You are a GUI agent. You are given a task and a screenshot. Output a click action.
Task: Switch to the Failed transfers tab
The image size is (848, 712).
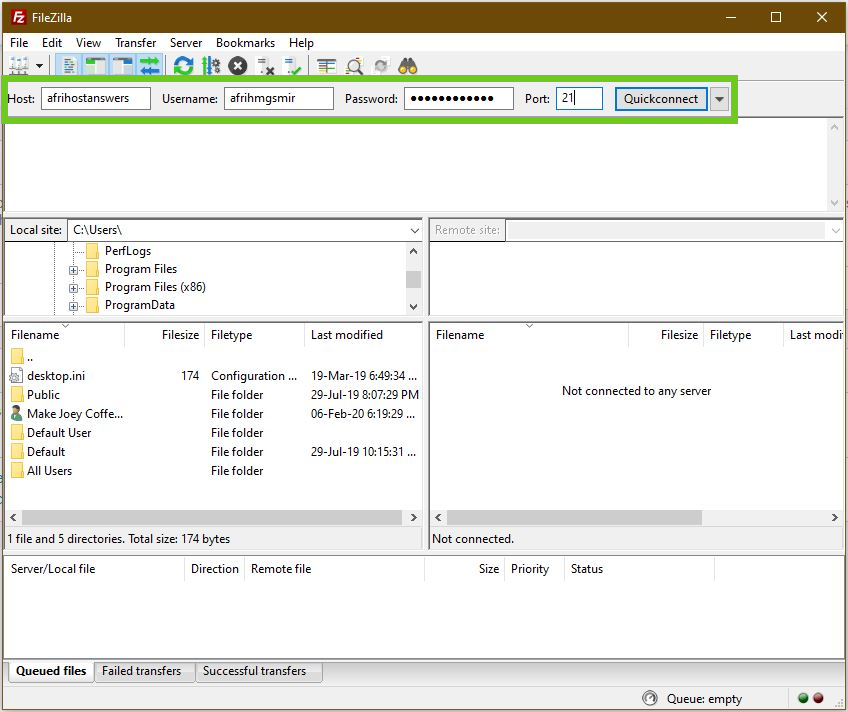143,671
